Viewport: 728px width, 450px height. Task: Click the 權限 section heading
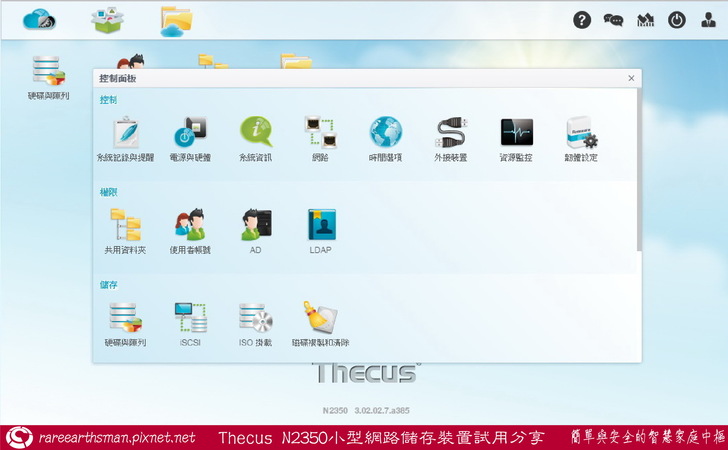tap(108, 192)
